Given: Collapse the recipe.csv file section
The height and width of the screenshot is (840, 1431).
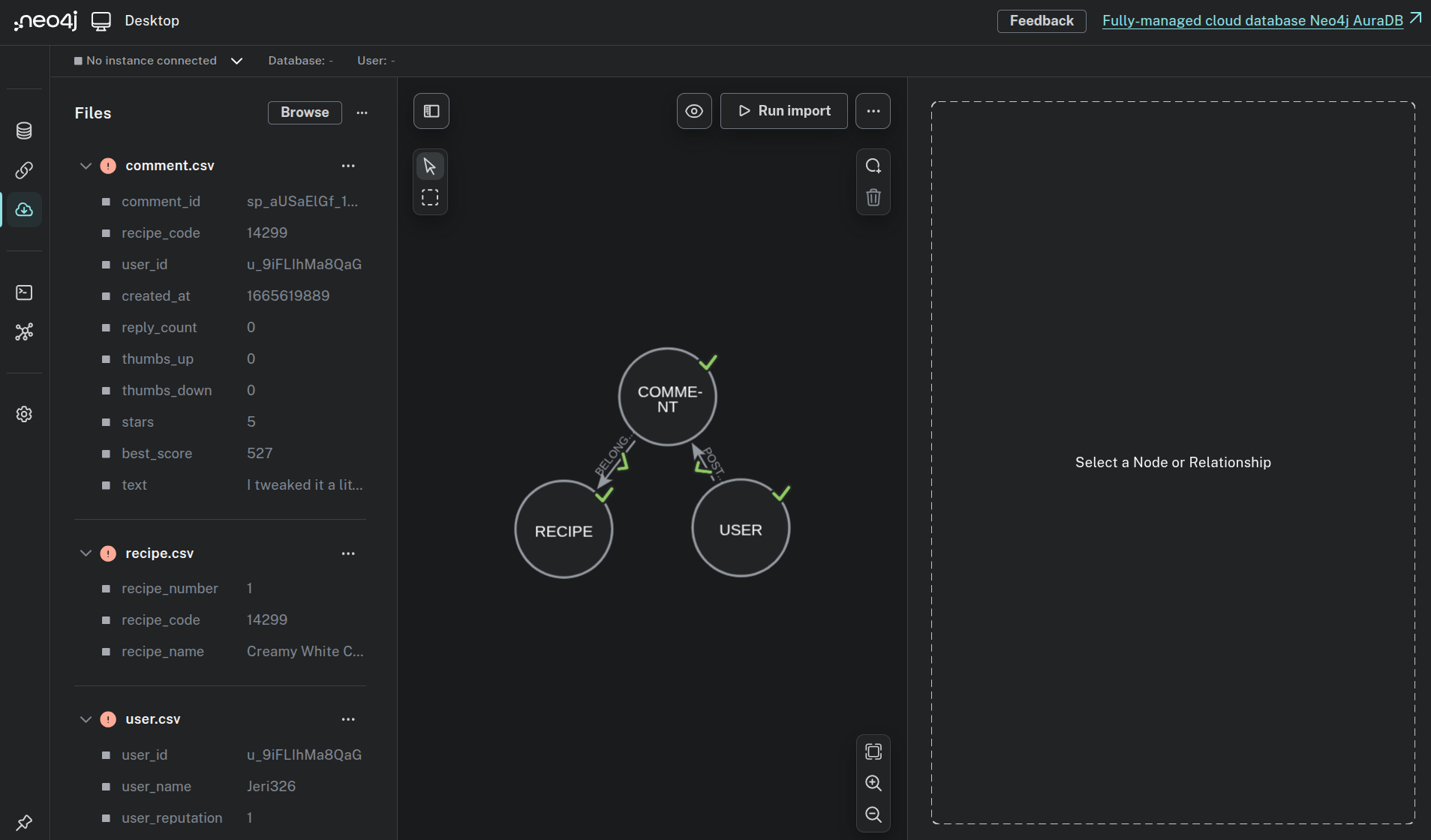Looking at the screenshot, I should click(85, 553).
